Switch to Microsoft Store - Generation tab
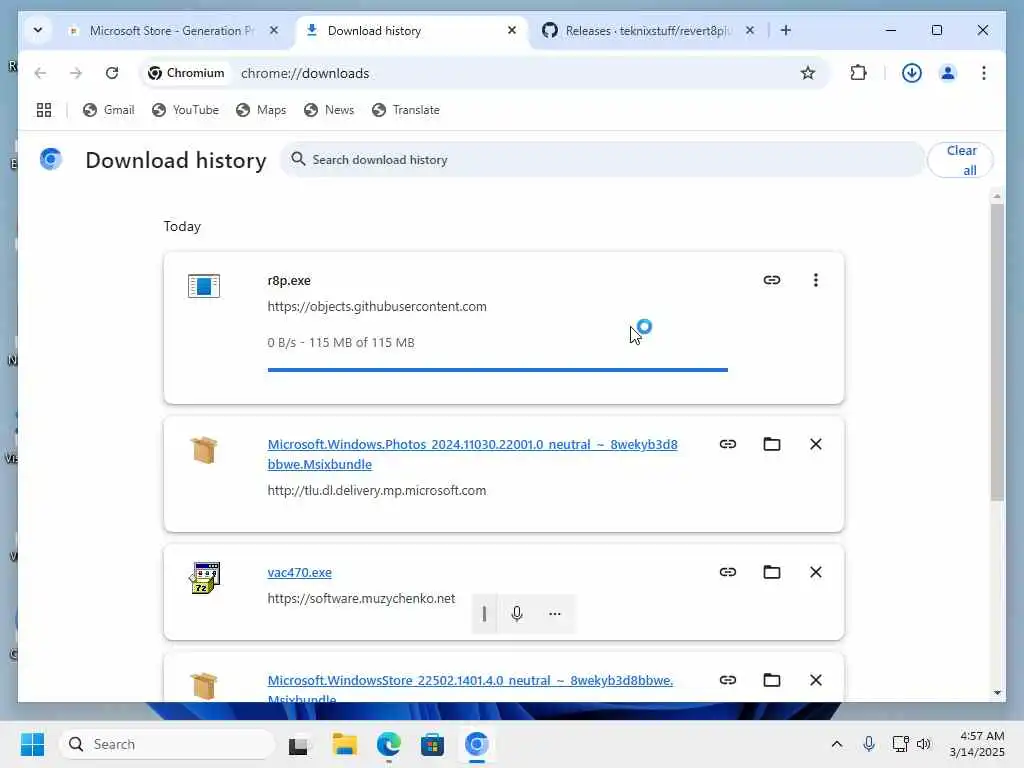Screen dimensions: 1024x768 (171, 31)
